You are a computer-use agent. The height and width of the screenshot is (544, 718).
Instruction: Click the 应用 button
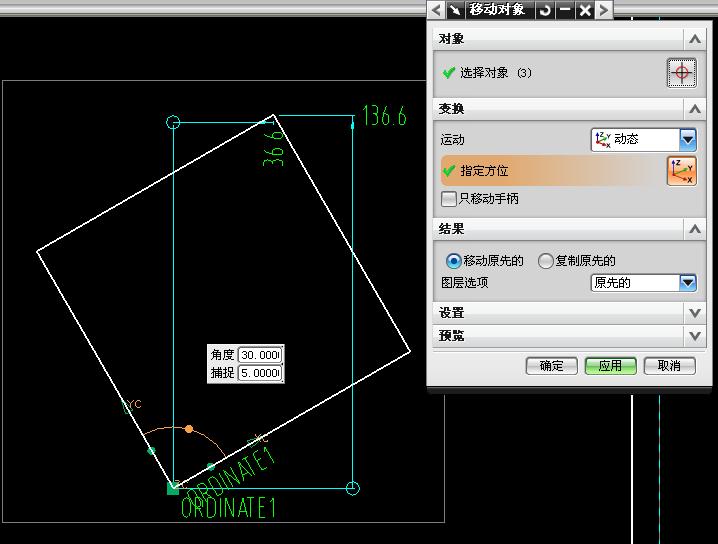(x=610, y=366)
